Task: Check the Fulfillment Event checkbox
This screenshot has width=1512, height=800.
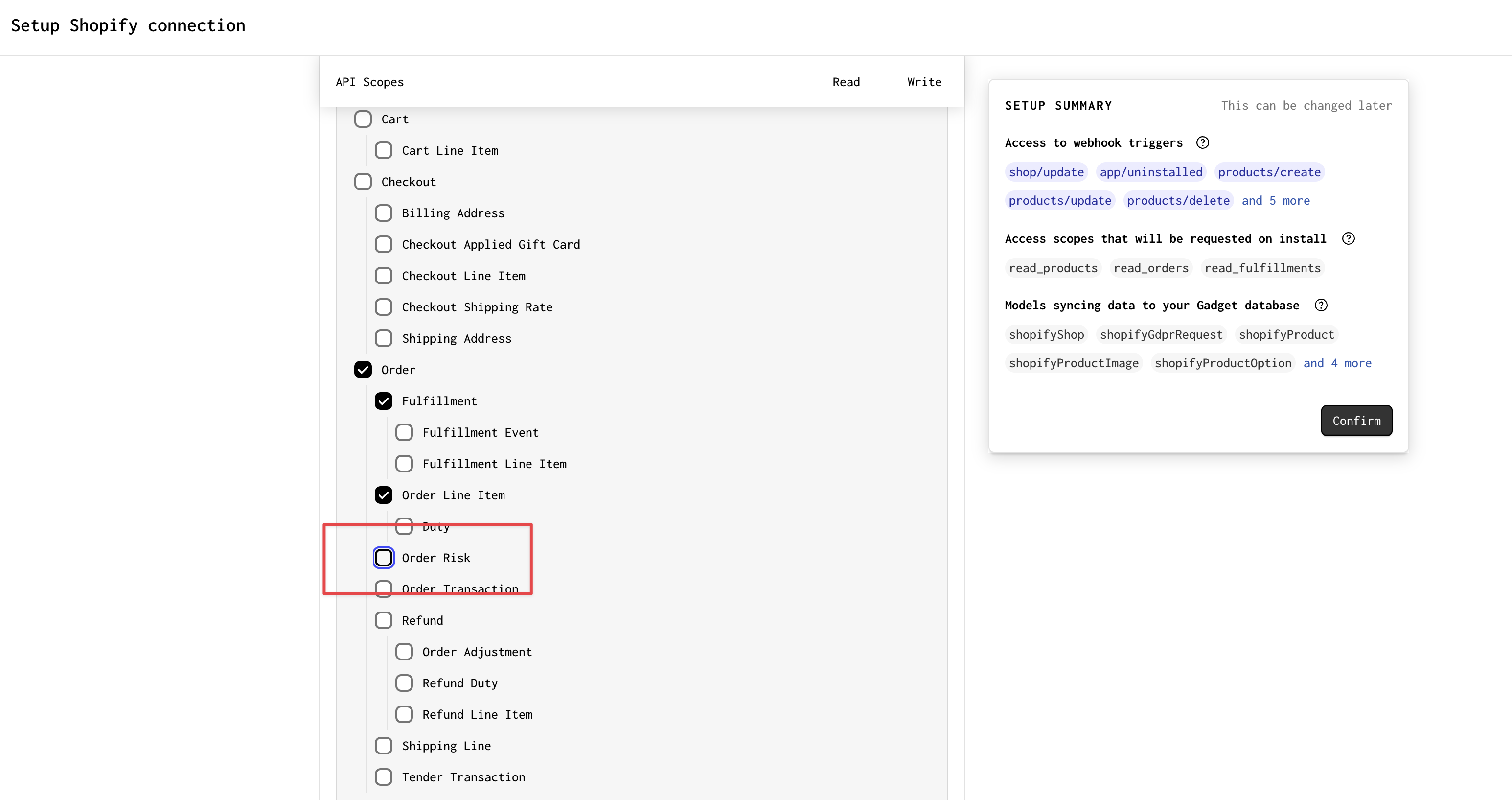Action: (404, 432)
